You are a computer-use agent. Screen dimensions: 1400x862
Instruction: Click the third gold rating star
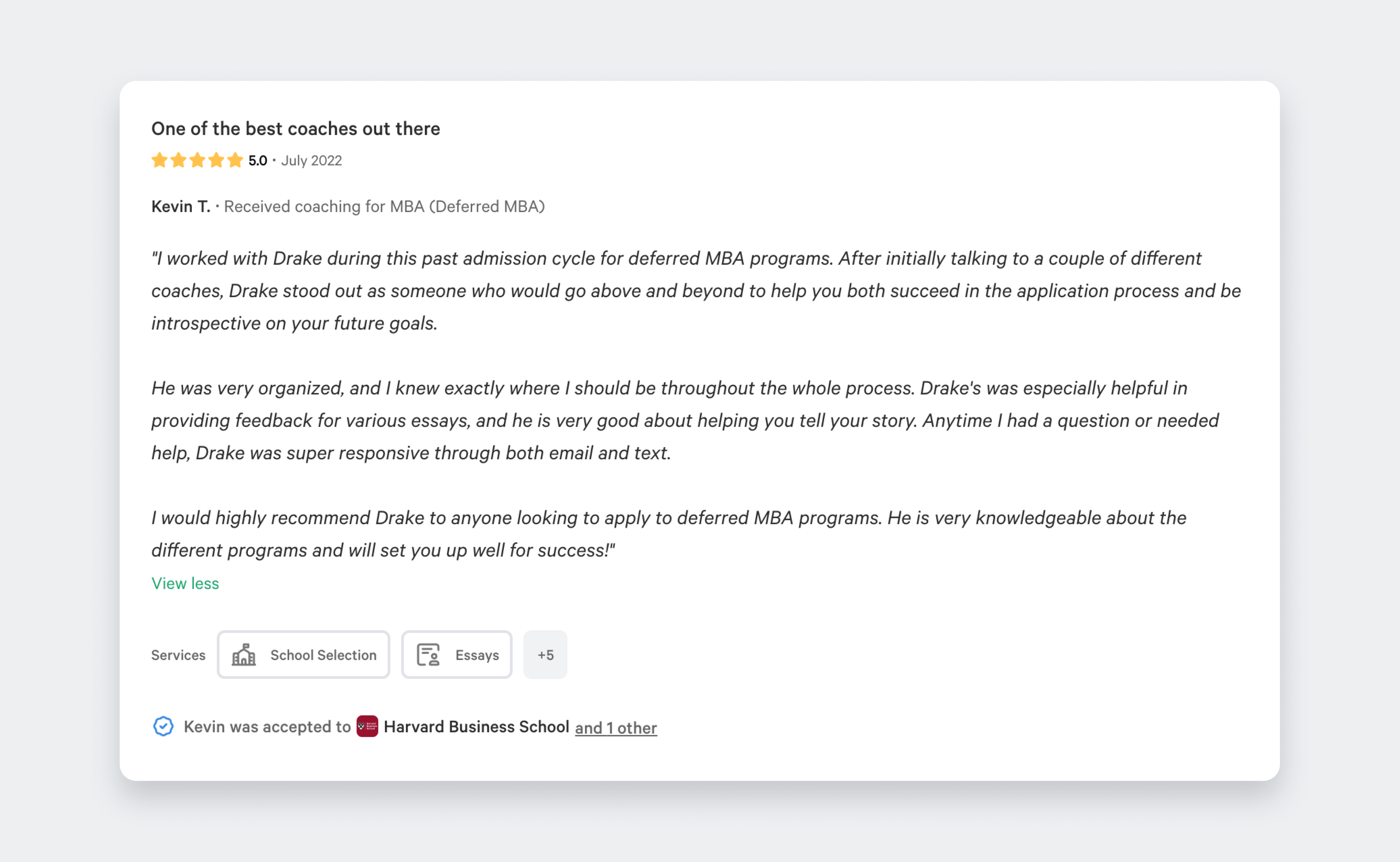[x=197, y=160]
